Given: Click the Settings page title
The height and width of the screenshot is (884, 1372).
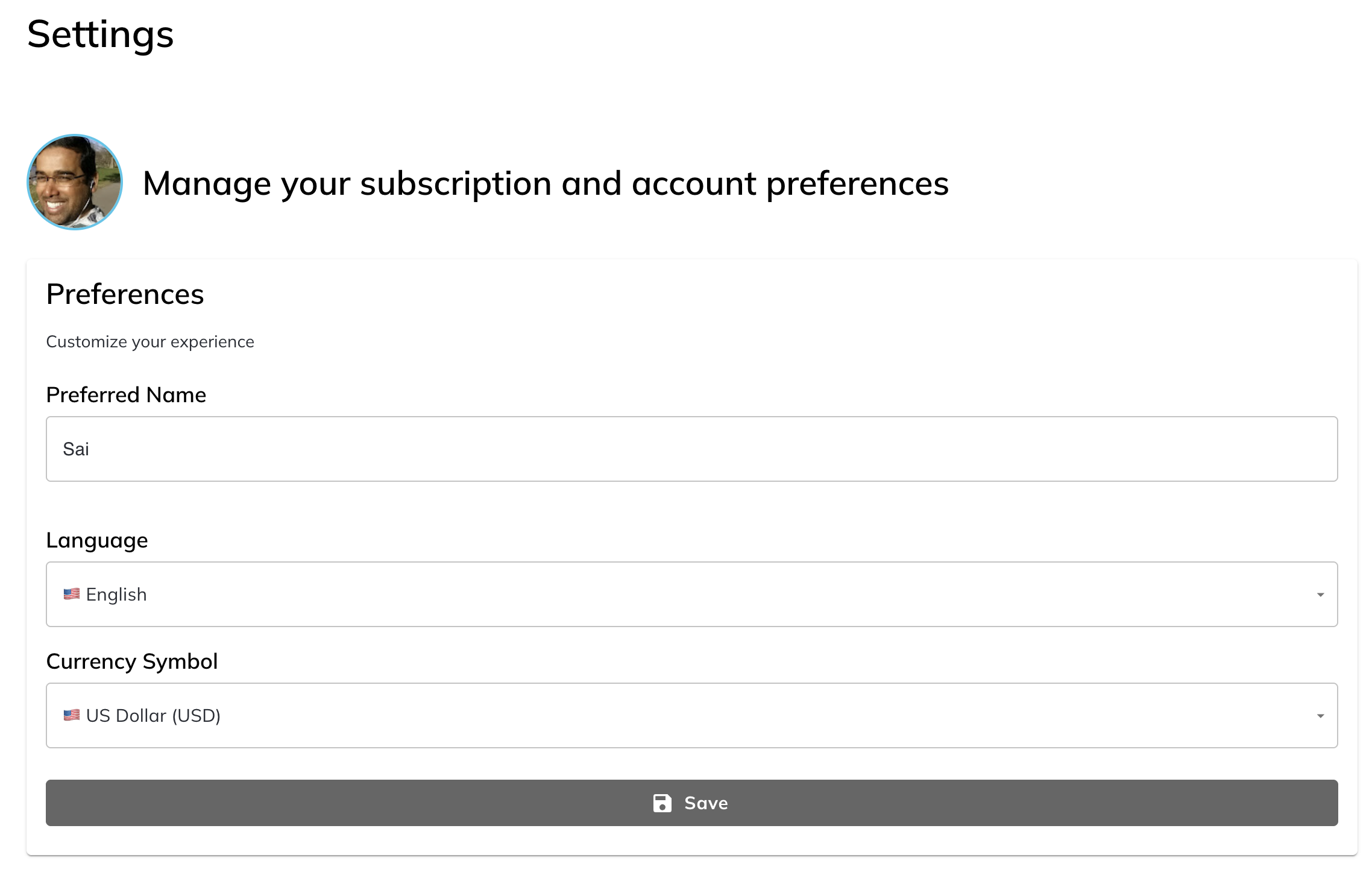Looking at the screenshot, I should coord(101,34).
